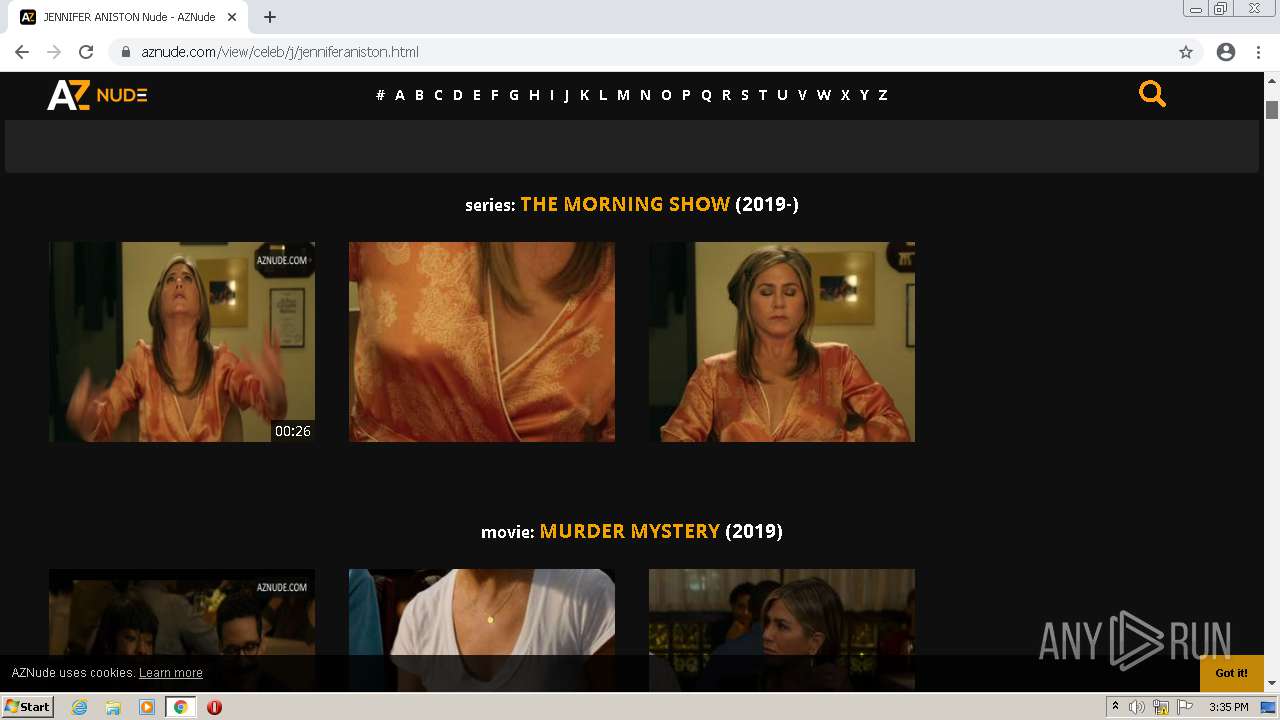Open MURDER MYSTERY movie link
The image size is (1280, 720).
click(629, 531)
